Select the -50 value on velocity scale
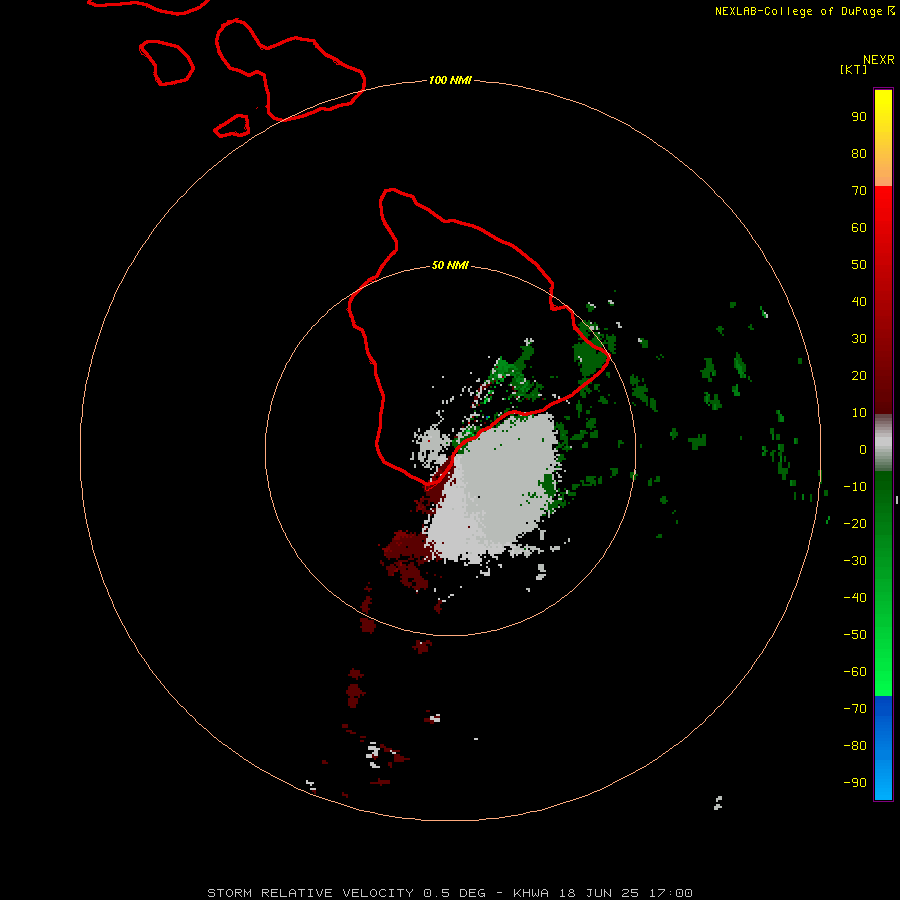 click(855, 635)
